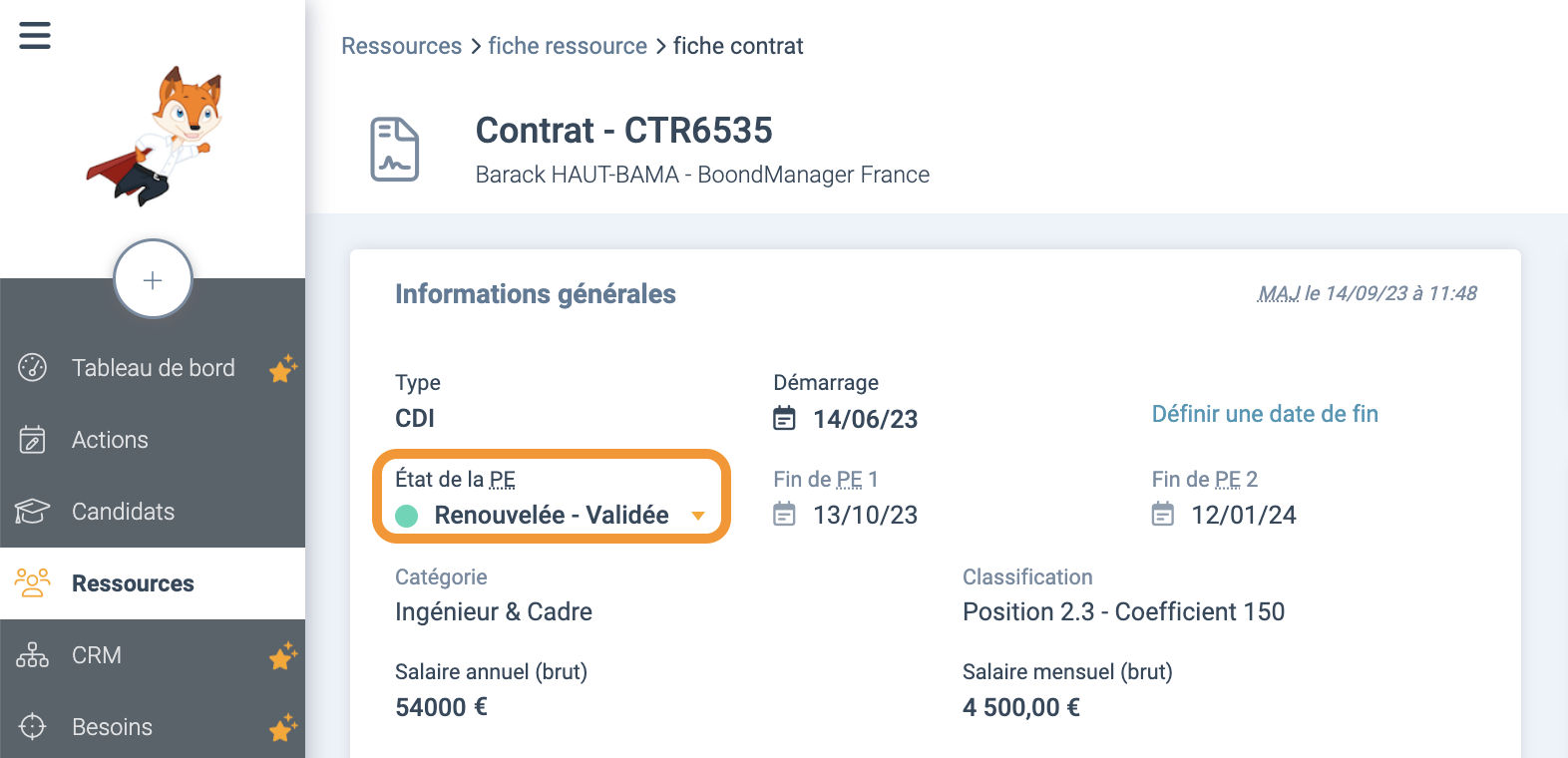Go to Ressources in the breadcrumb
Screen dimensions: 1568x758
point(402,46)
